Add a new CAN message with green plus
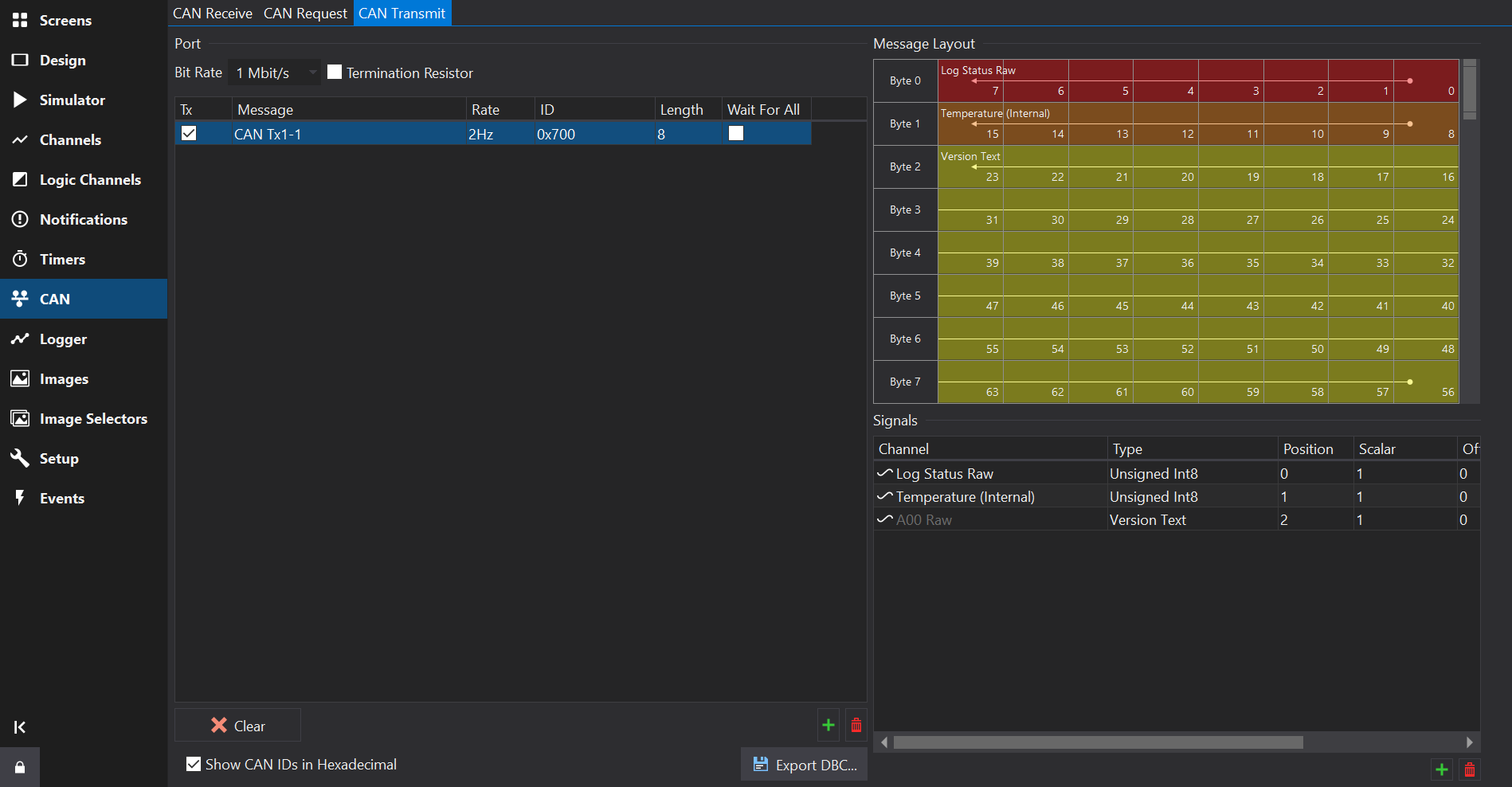The width and height of the screenshot is (1512, 787). 828,725
